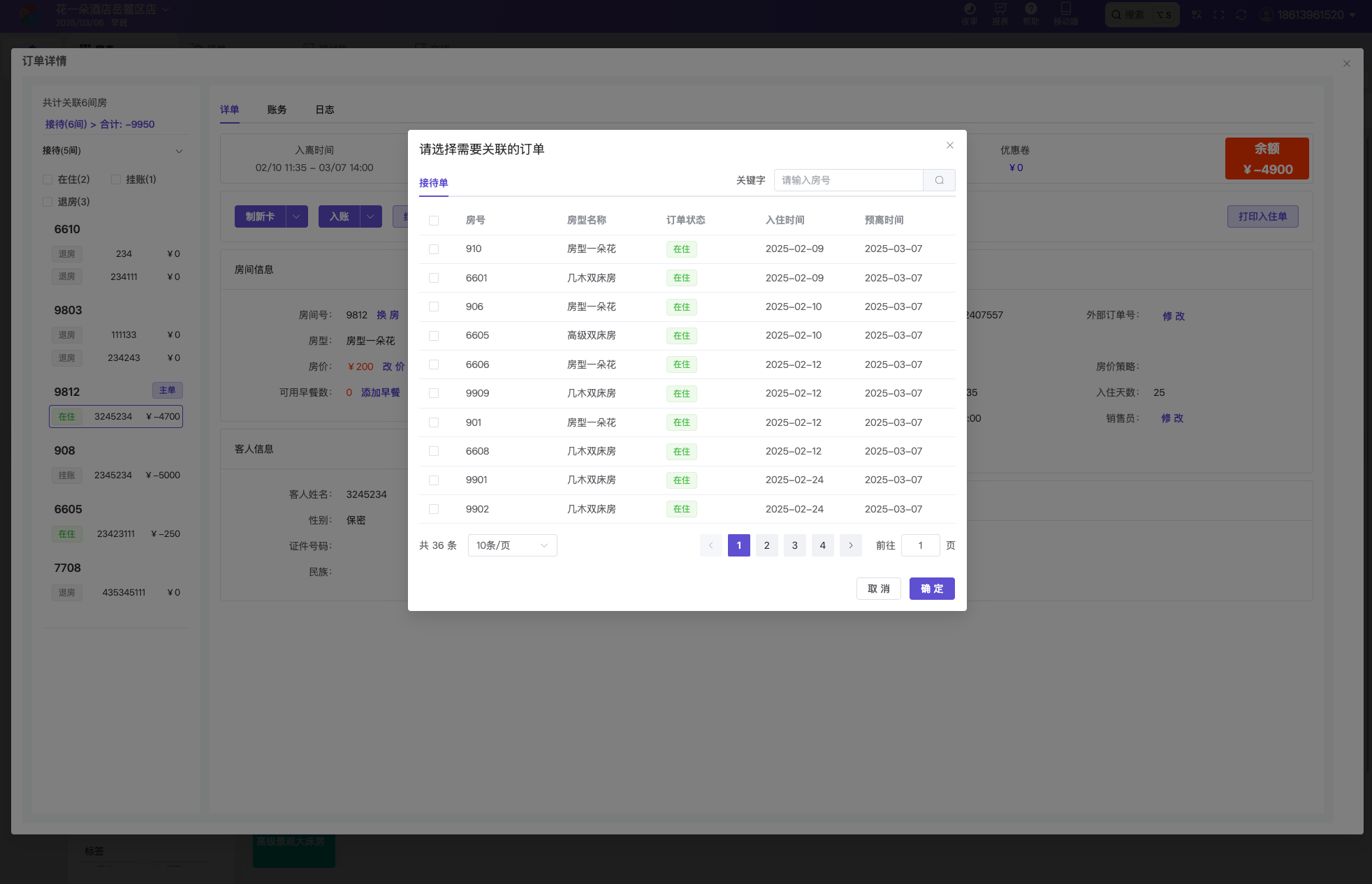The width and height of the screenshot is (1372, 884).
Task: Toggle the 挂账(1) filter checkbox
Action: [x=116, y=179]
